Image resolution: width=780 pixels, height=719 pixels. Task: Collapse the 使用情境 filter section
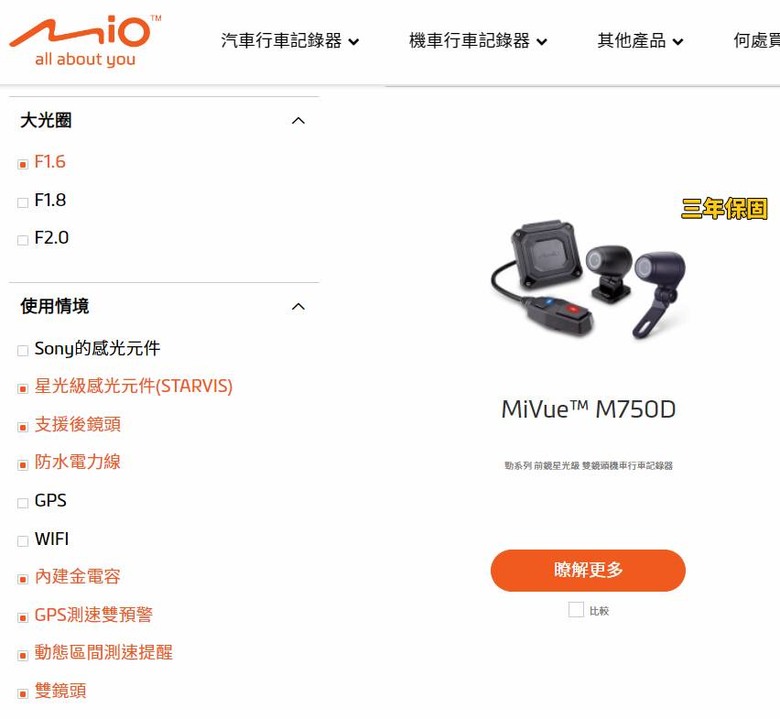click(298, 307)
